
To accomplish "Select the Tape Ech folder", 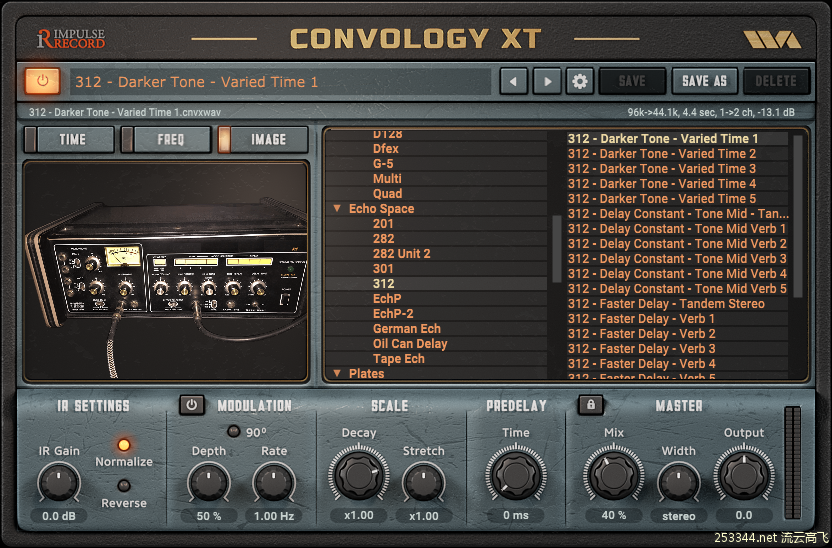I will [398, 359].
